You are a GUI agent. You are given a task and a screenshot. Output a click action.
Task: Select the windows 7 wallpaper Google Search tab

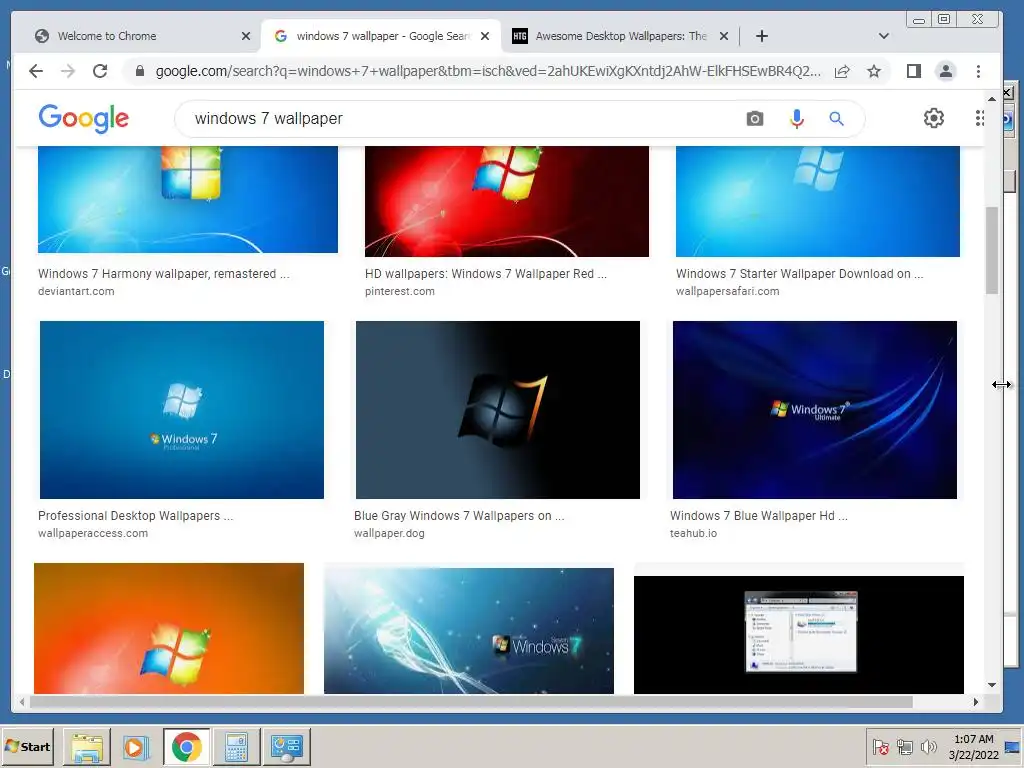tap(382, 36)
